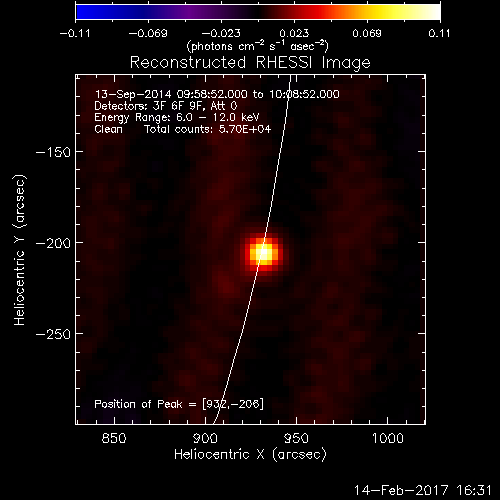Click the y-axis tick label -150
The height and width of the screenshot is (500, 500).
[x=53, y=153]
